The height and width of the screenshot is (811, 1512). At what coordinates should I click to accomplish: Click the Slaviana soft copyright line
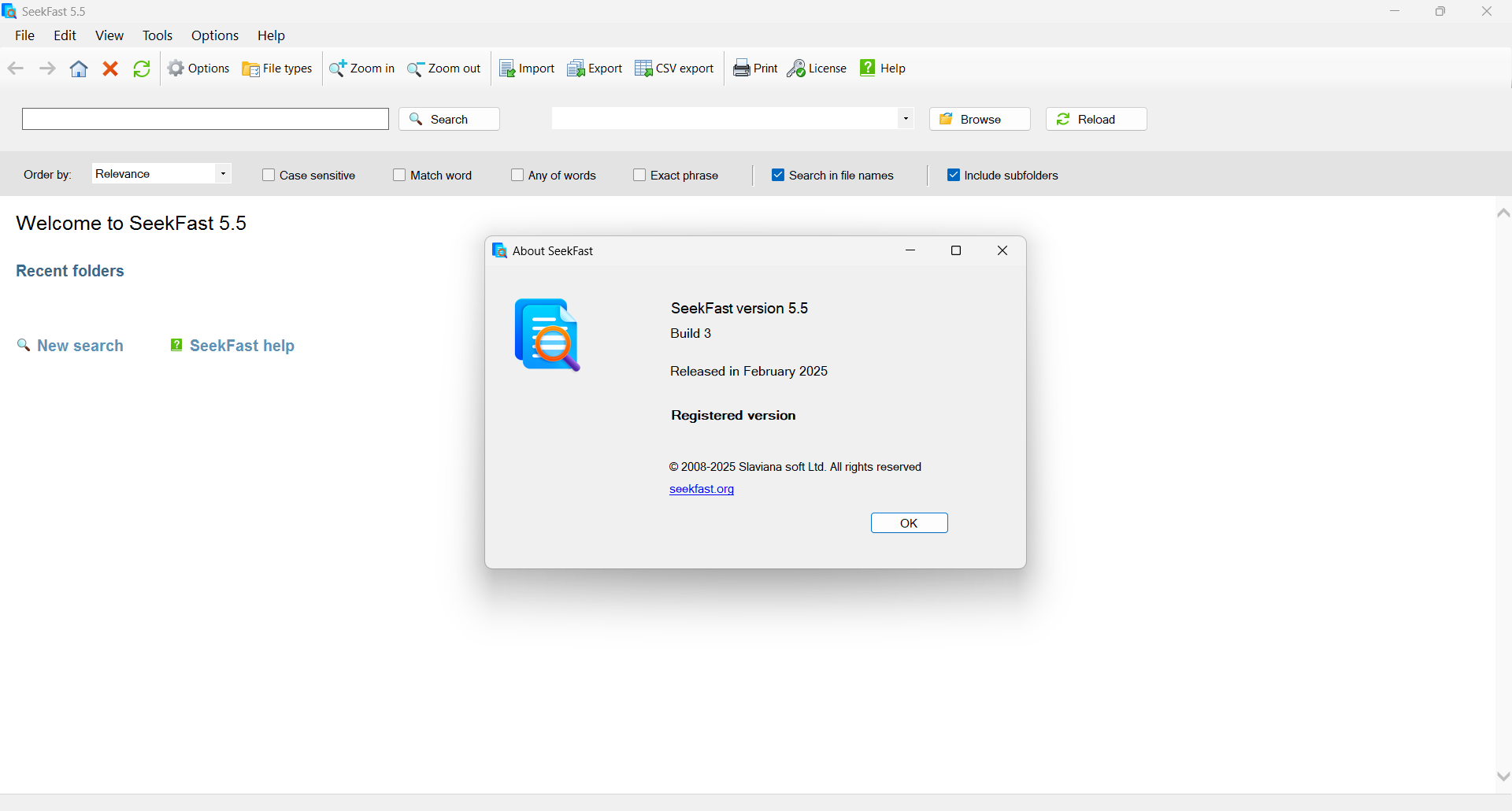coord(795,467)
